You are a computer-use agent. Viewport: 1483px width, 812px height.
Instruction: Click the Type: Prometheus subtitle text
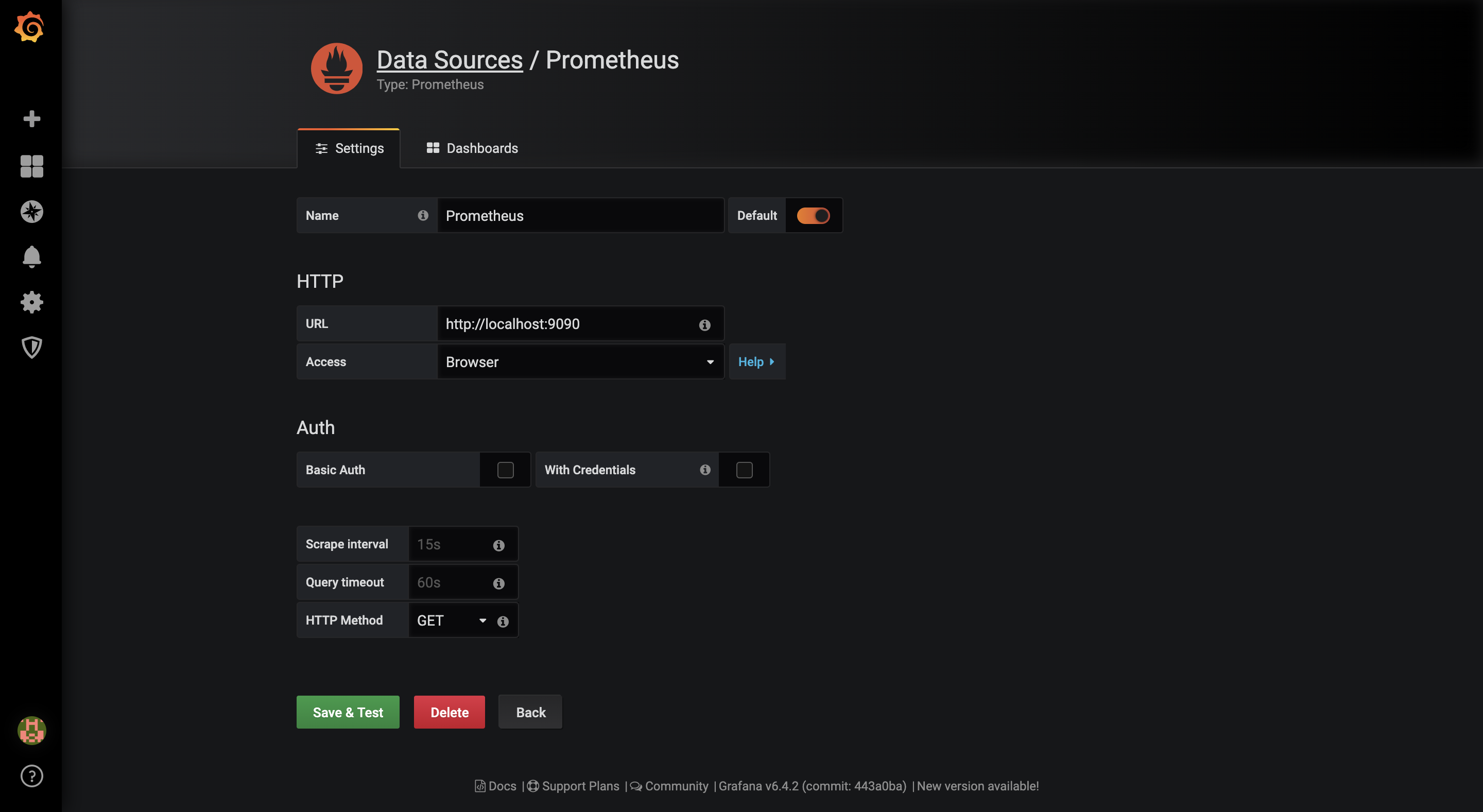click(430, 84)
